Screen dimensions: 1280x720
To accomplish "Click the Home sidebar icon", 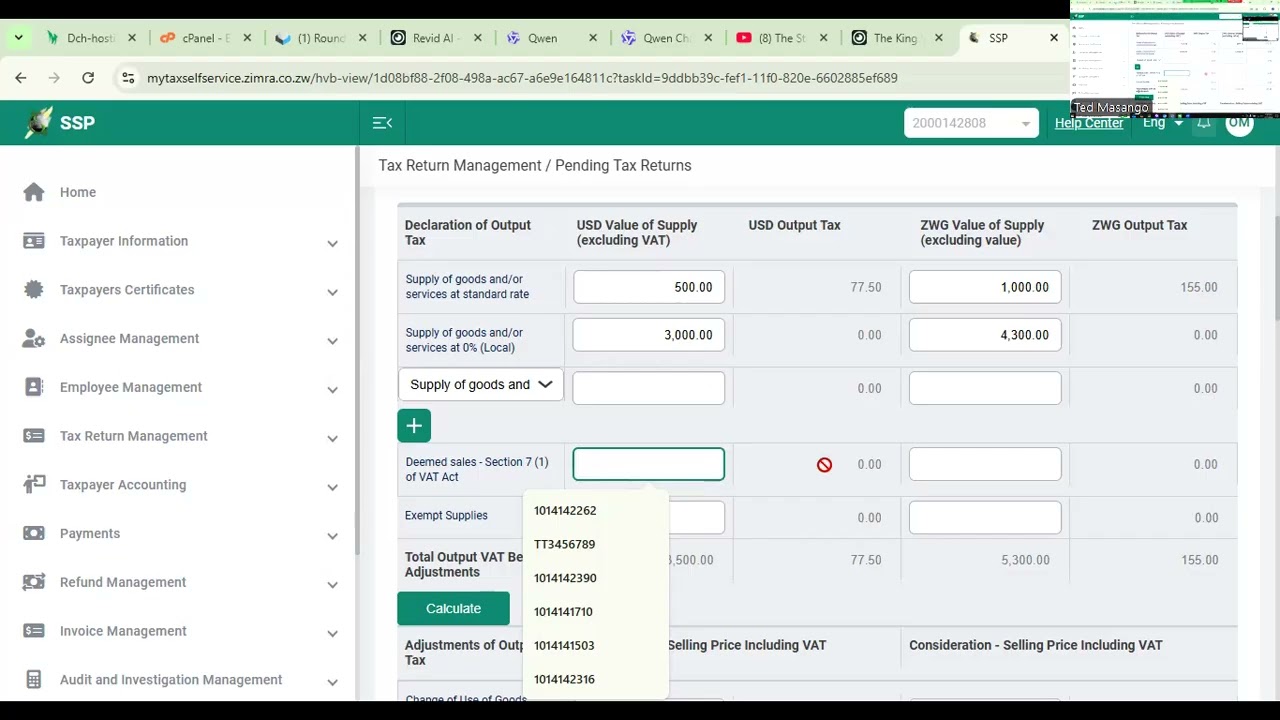I will coord(34,192).
